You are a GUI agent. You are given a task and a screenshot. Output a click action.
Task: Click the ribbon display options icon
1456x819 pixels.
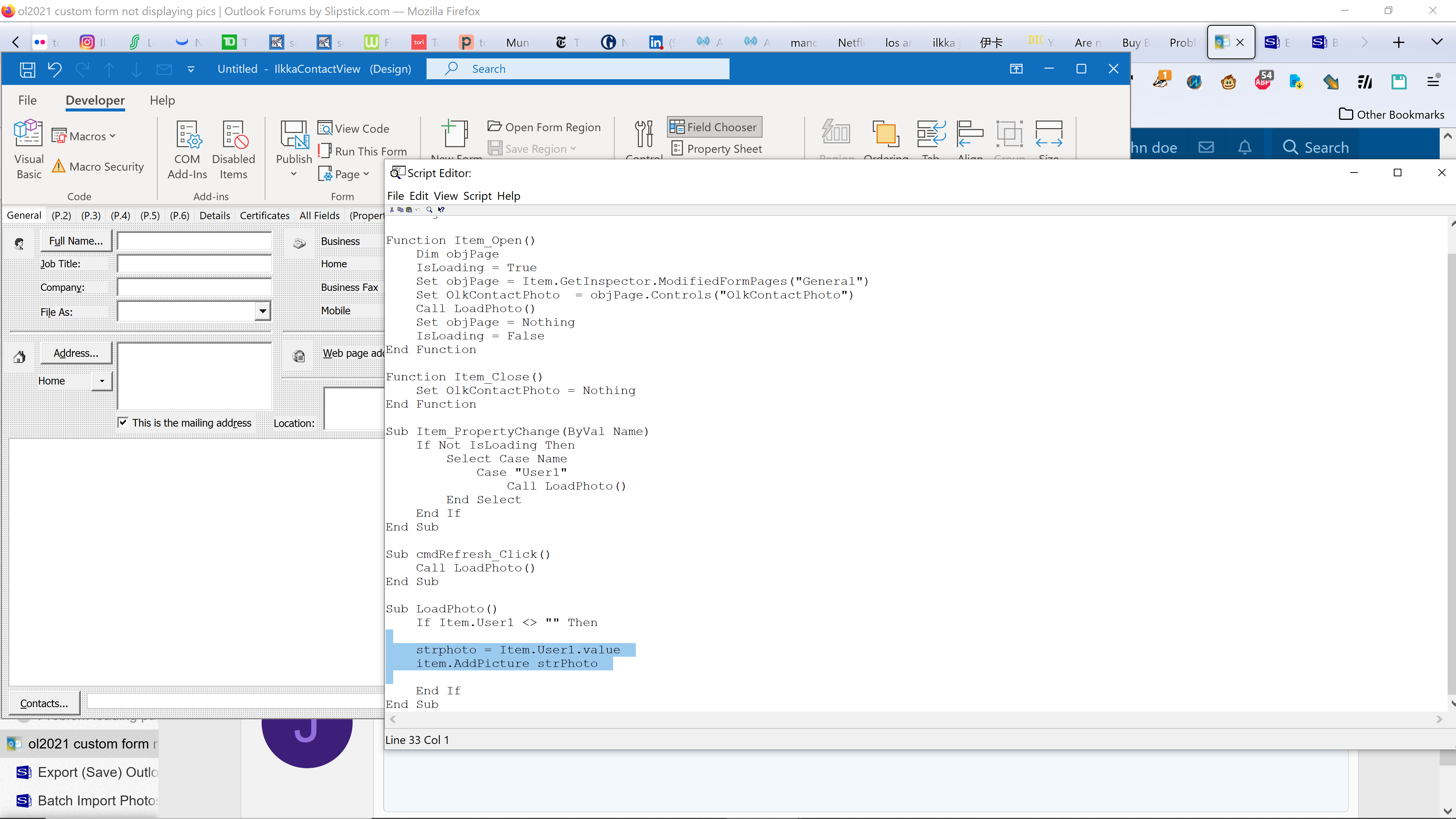tap(1016, 69)
